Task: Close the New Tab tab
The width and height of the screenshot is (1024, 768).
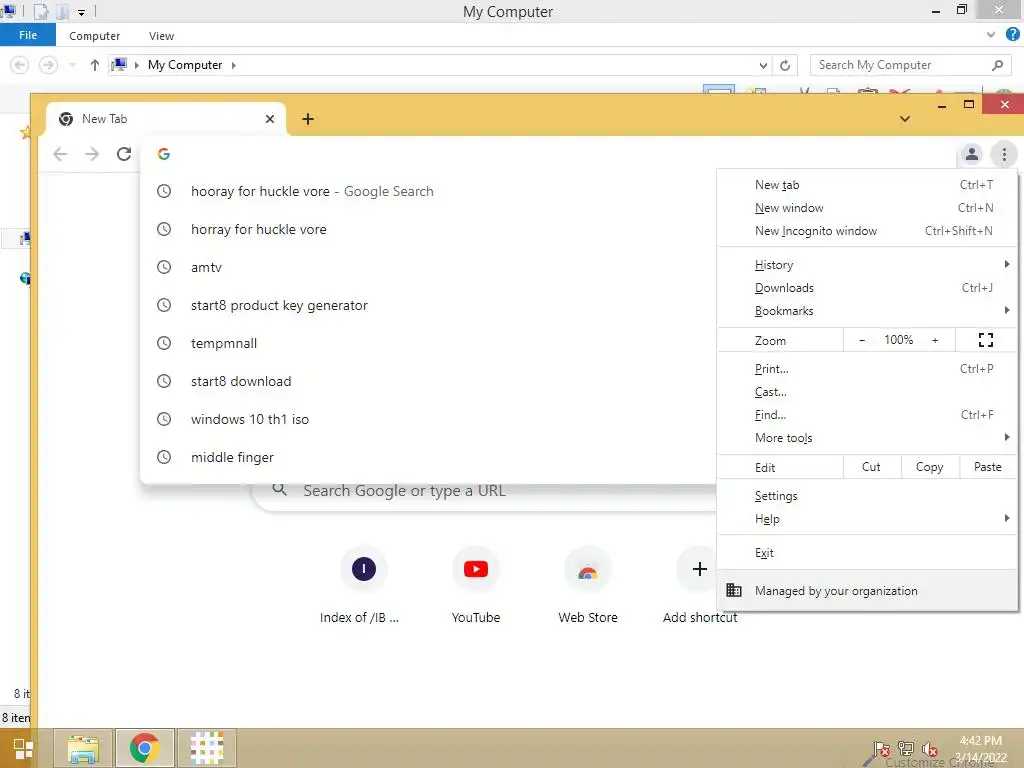Action: click(270, 119)
